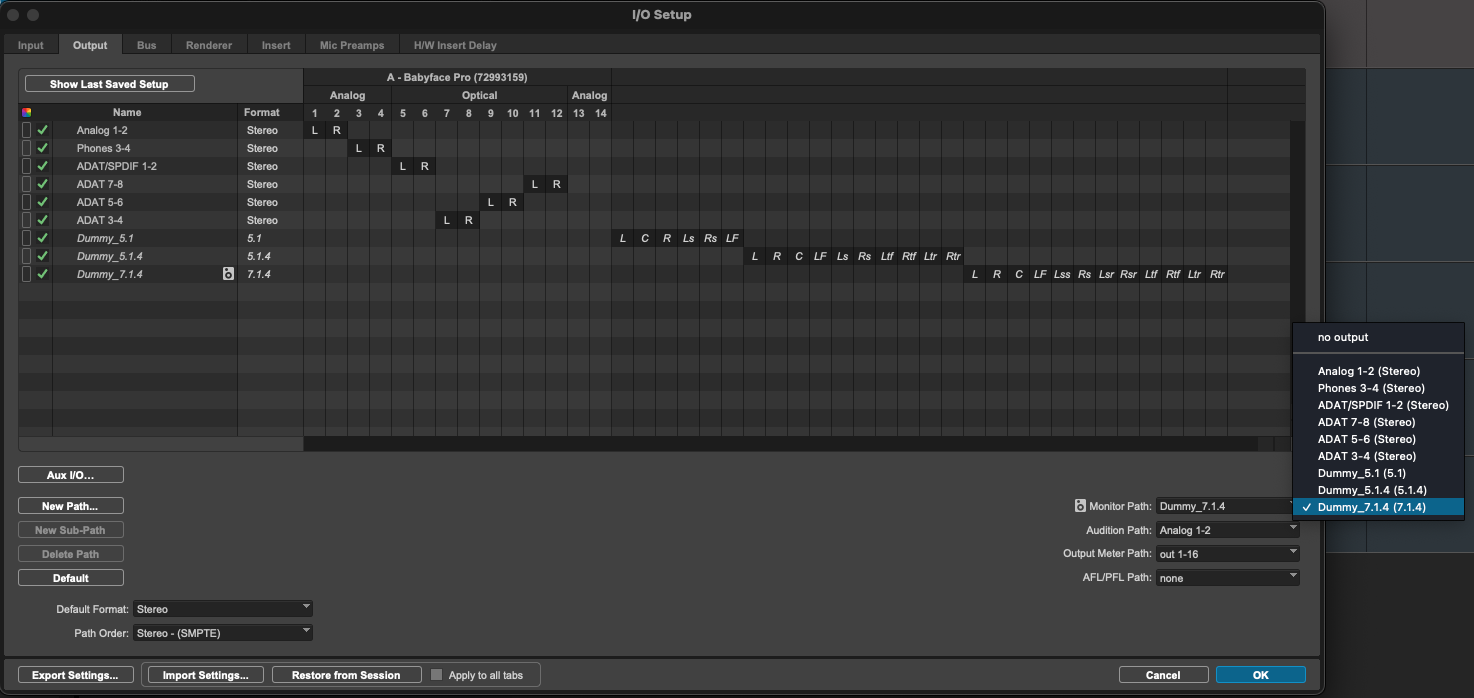The height and width of the screenshot is (698, 1474).
Task: Click the 'Name' column header
Action: [127, 112]
